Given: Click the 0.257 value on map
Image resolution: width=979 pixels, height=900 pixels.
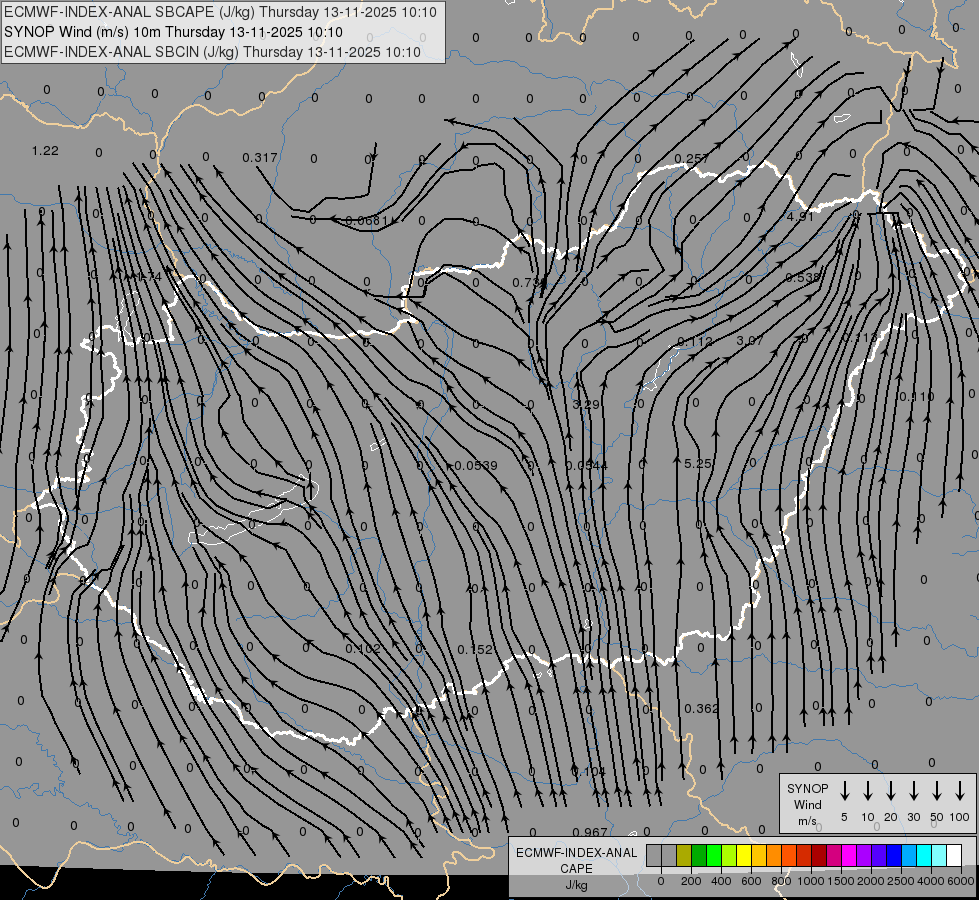Looking at the screenshot, I should (x=691, y=159).
